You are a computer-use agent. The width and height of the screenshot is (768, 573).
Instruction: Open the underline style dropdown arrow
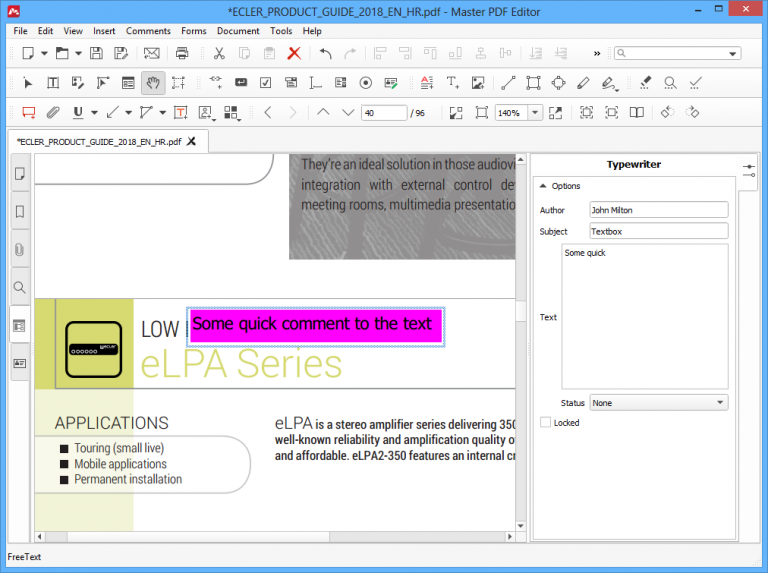click(94, 113)
